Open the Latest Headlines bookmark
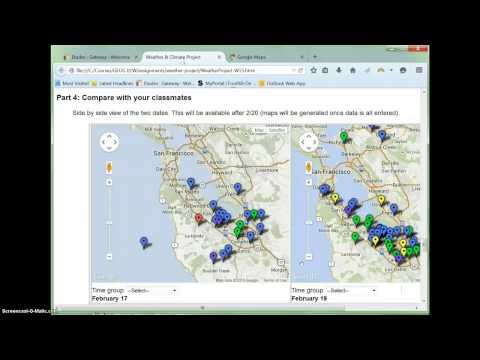 click(113, 83)
